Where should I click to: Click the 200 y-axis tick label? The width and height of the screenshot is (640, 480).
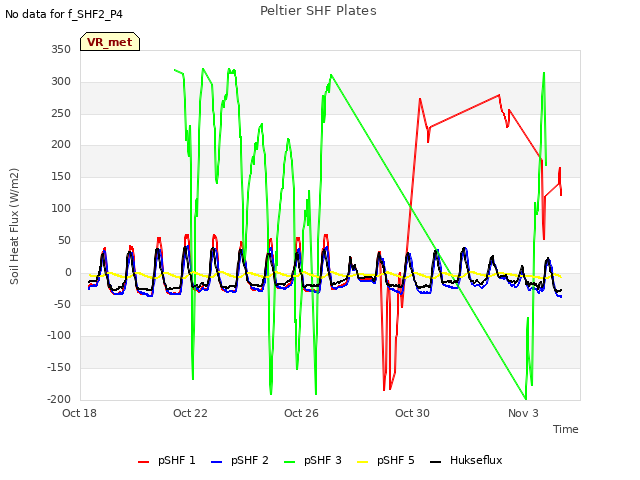click(61, 145)
